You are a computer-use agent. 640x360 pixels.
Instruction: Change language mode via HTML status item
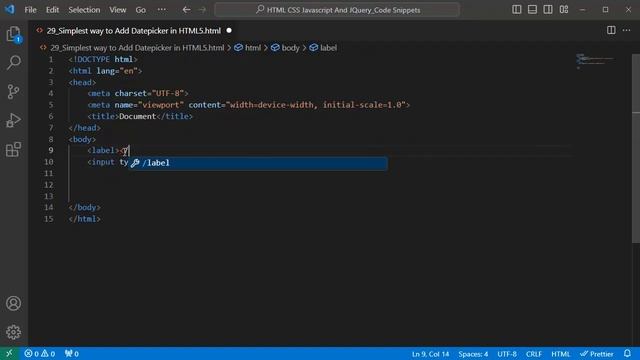[x=560, y=353]
